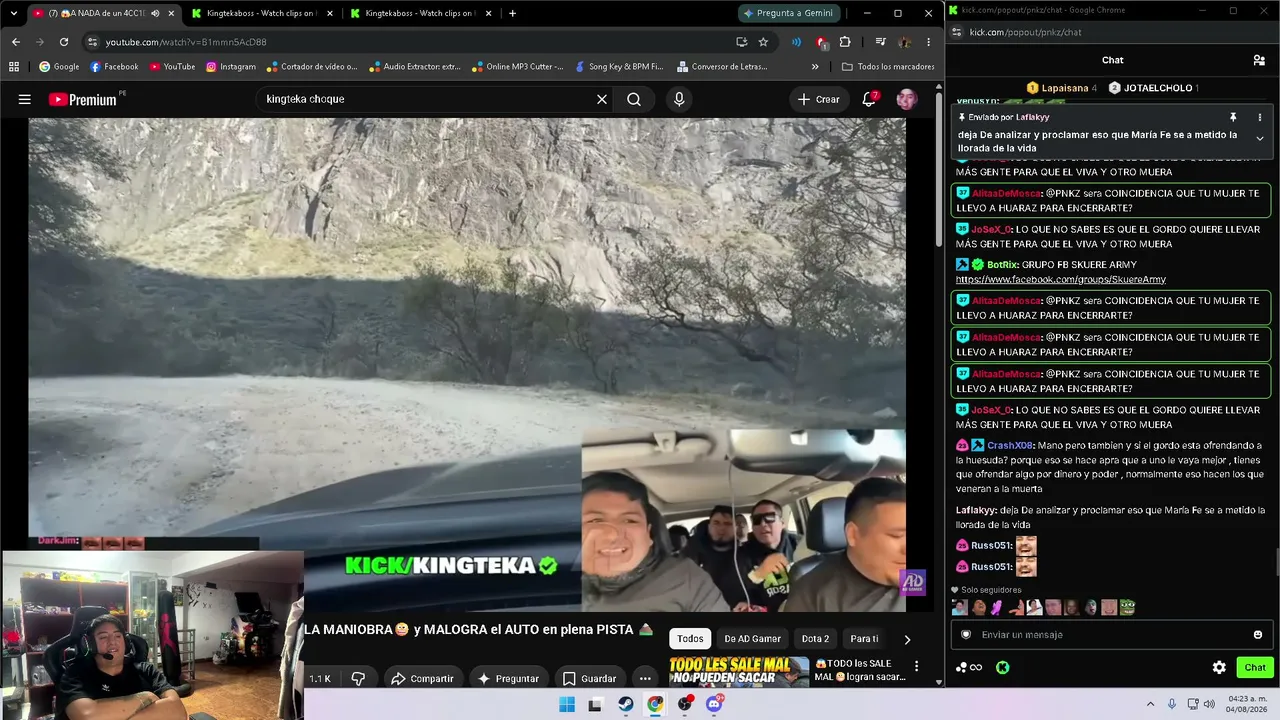1280x720 pixels.
Task: Open the Facebook bookmark
Action: 114,67
